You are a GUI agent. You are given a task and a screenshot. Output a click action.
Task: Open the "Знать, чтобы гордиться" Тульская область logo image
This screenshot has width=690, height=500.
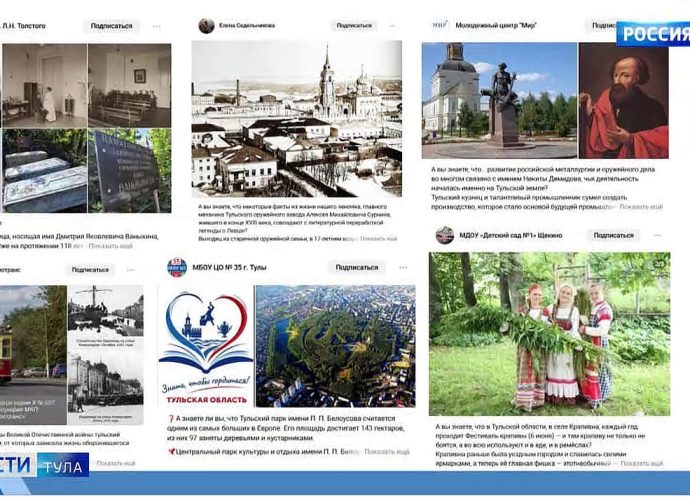tap(206, 346)
